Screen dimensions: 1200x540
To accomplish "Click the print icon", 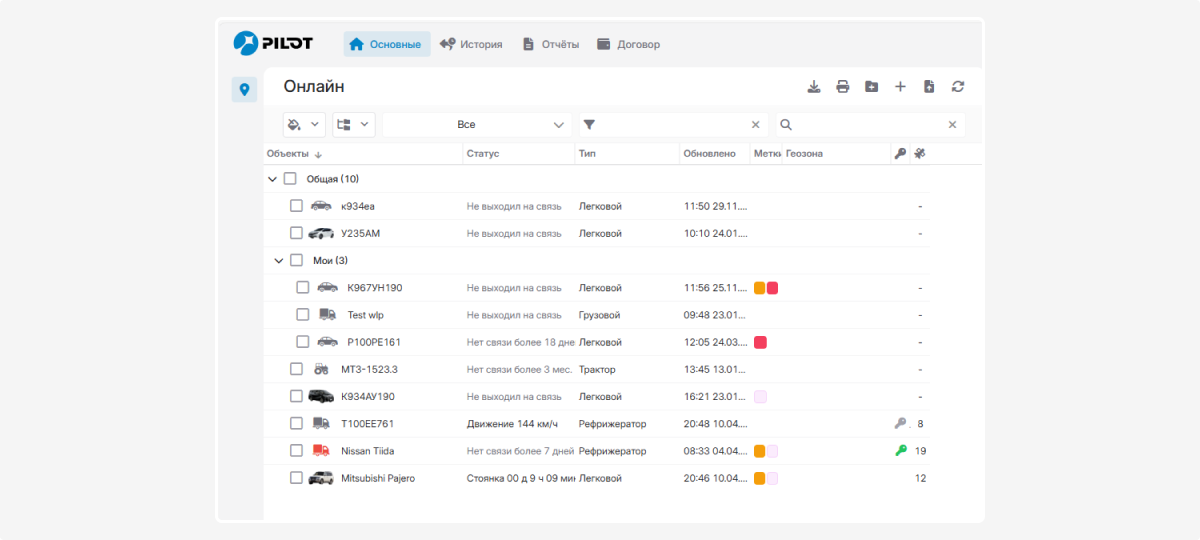I will (x=843, y=87).
